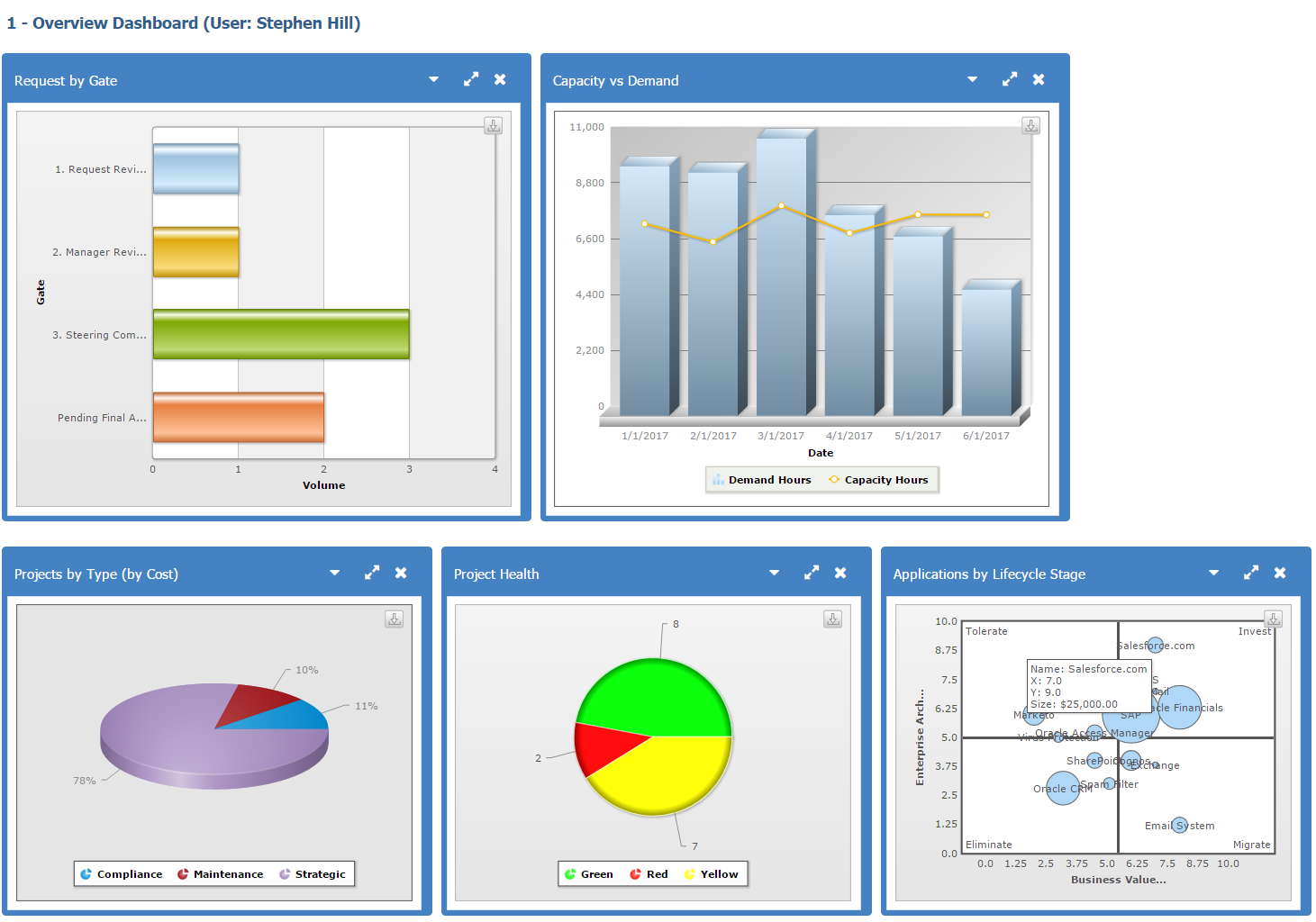The image size is (1316, 922).
Task: Expand the Request by Gate widget fullscreen
Action: (x=470, y=79)
